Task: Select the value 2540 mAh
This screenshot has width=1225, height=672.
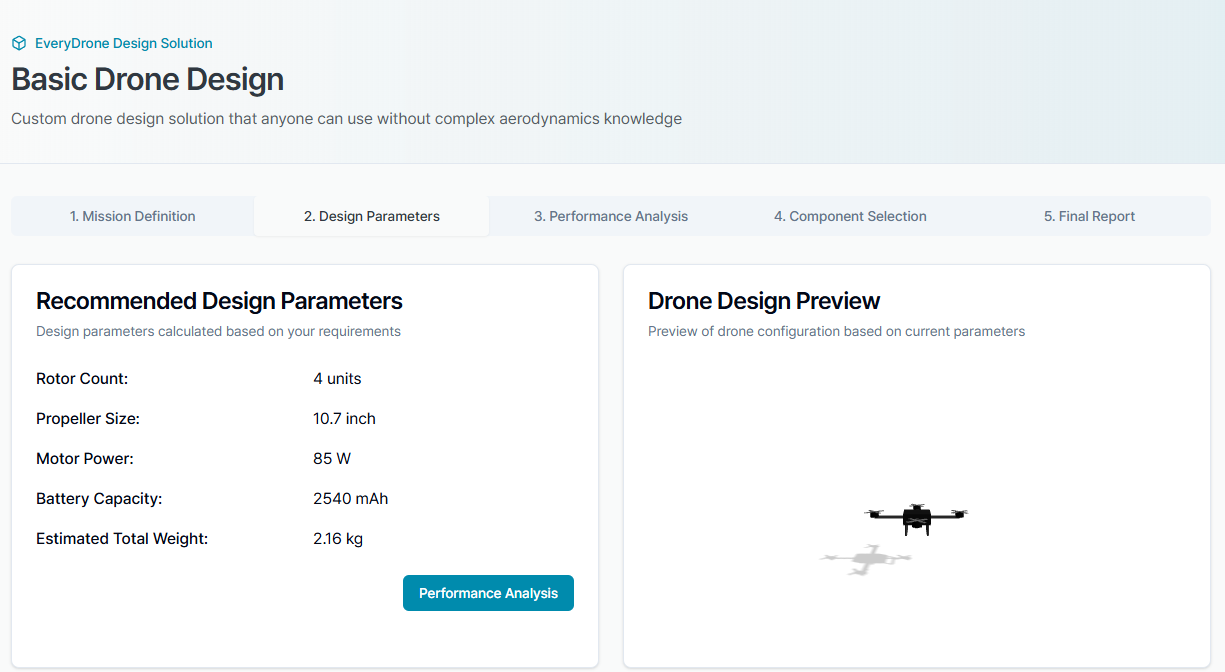Action: pos(350,499)
